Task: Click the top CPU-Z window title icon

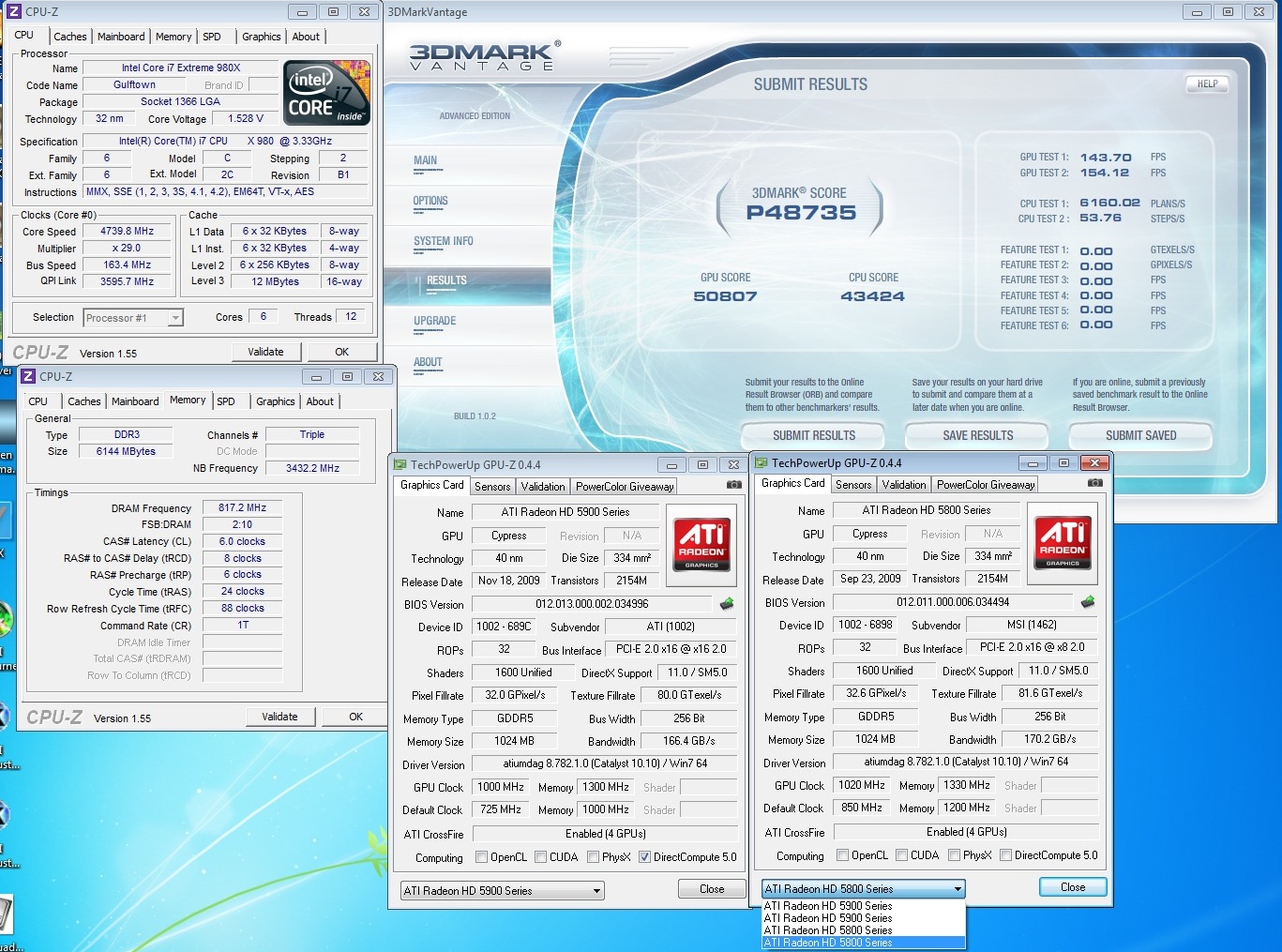Action: [14, 12]
